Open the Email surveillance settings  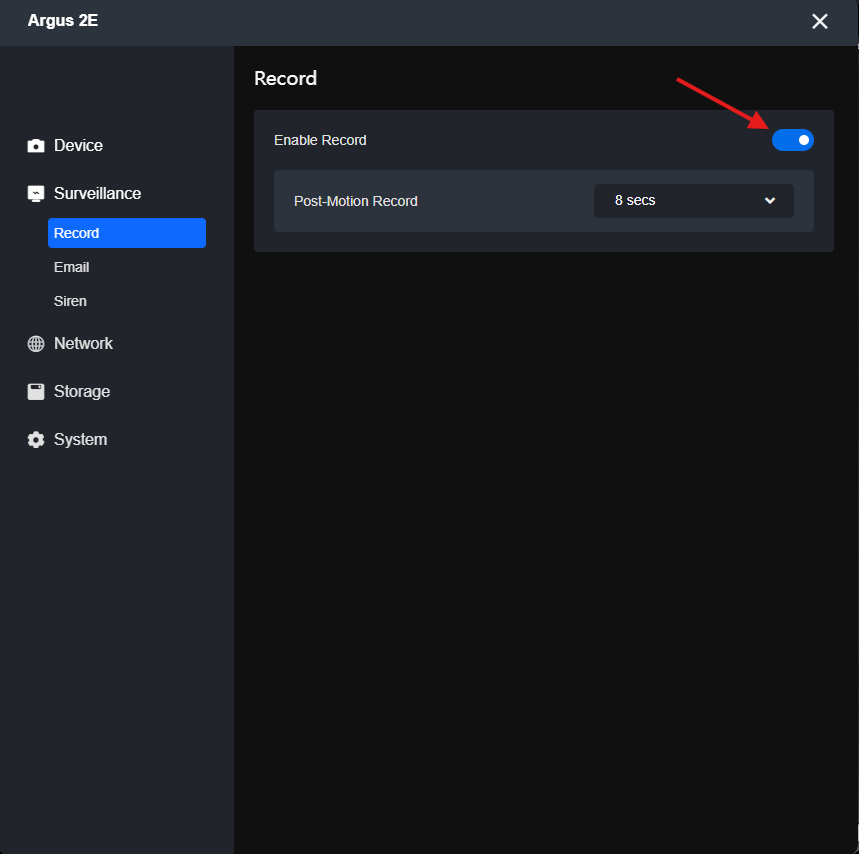coord(71,267)
